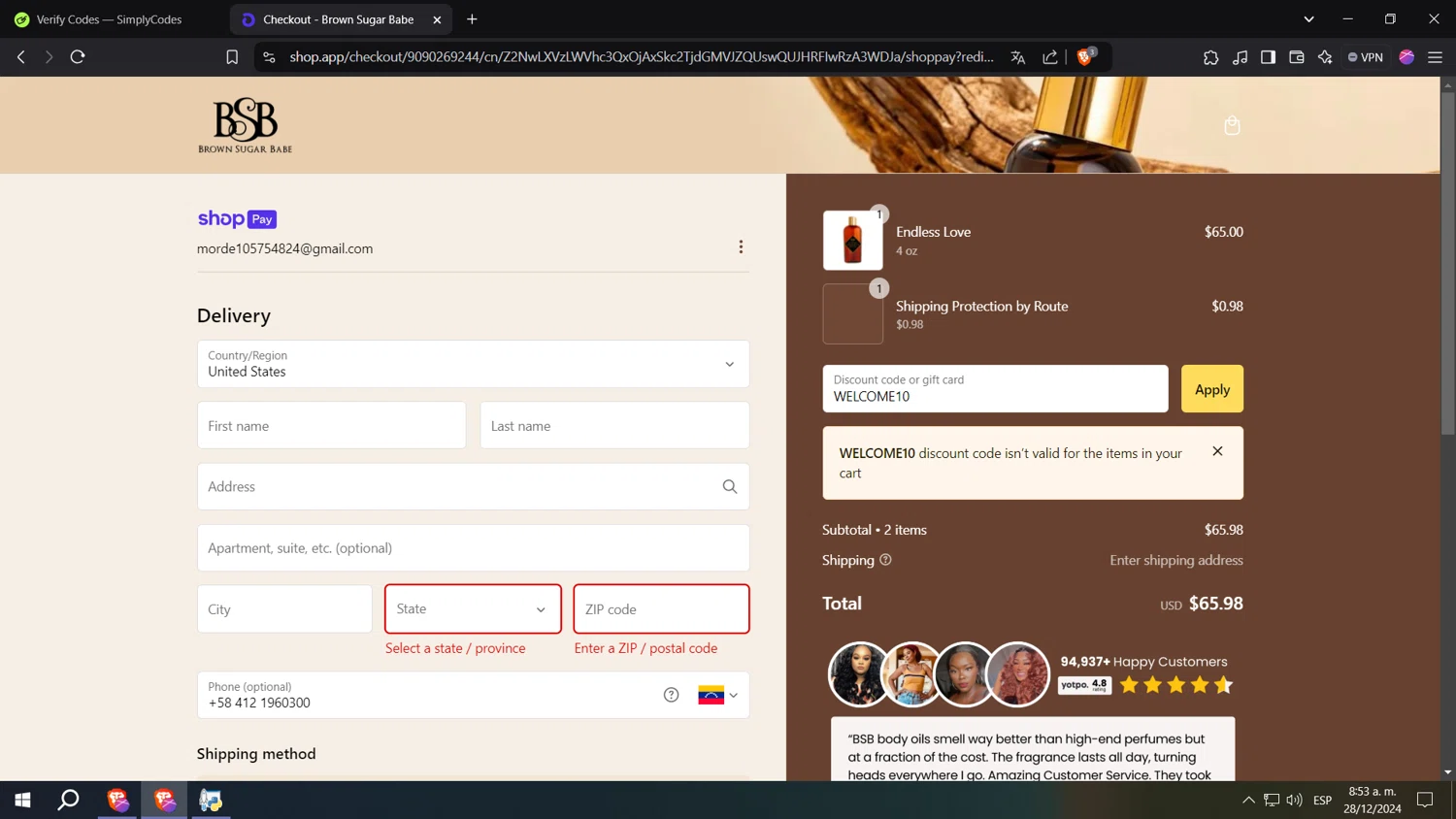Toggle the browser sidebar panel

[x=1268, y=57]
